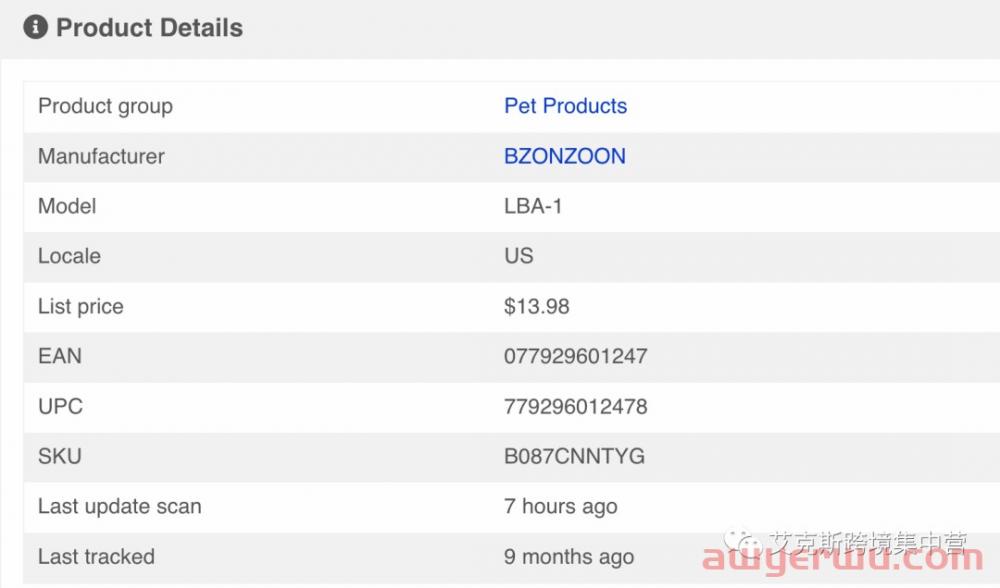Click the Manufacturer row label
1000x588 pixels.
(101, 156)
